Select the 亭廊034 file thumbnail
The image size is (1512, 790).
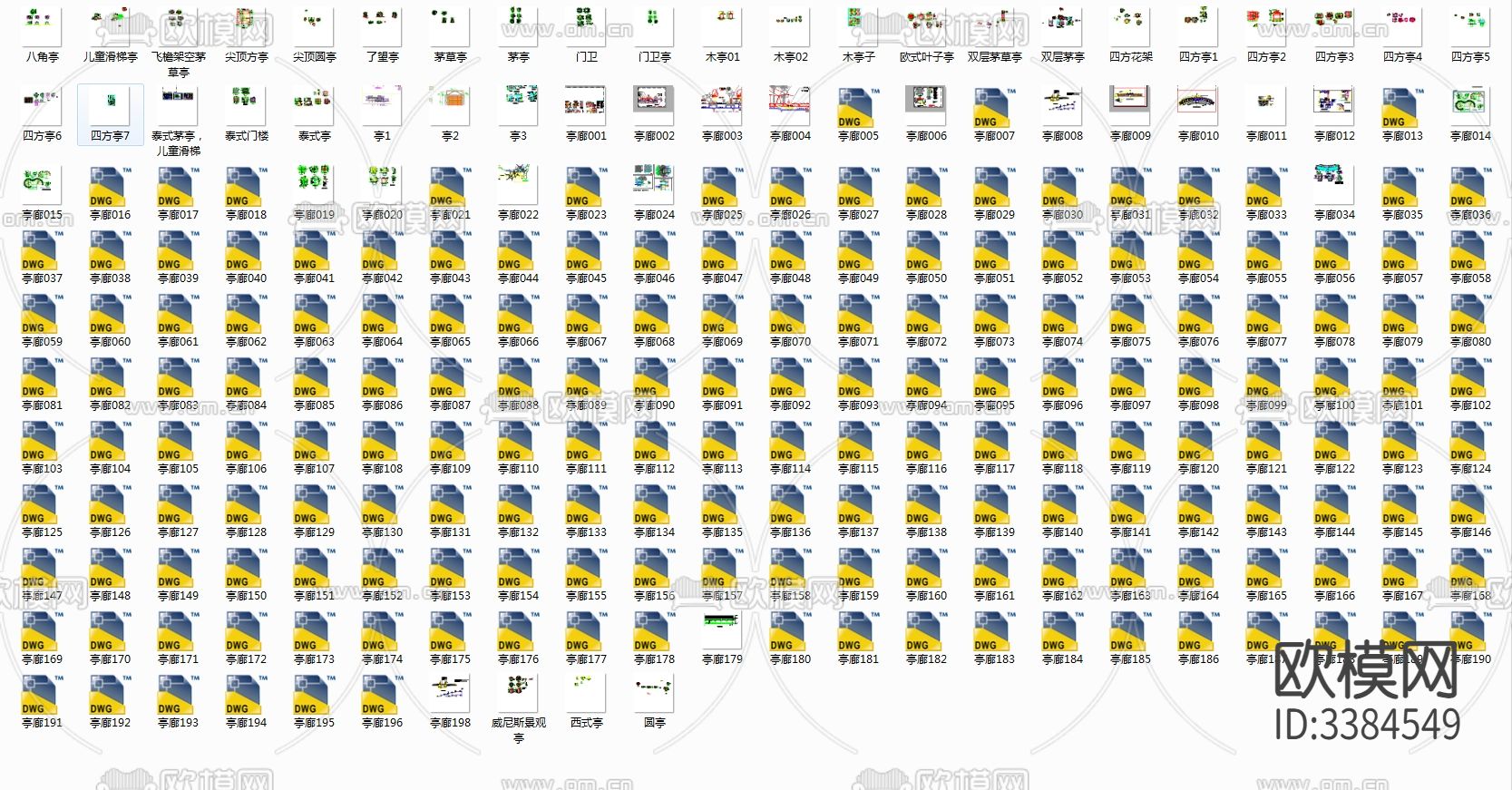coord(1334,184)
